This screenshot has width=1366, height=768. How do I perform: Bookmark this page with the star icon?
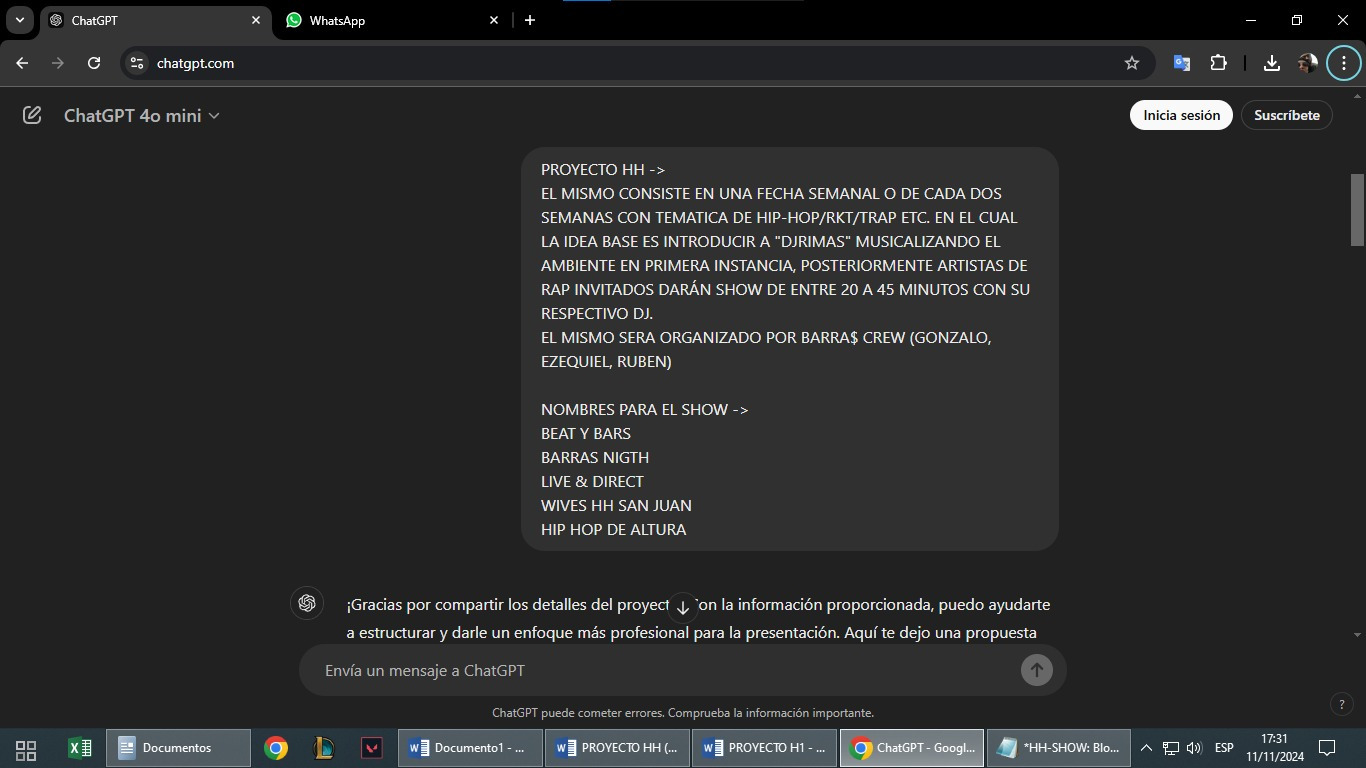(x=1132, y=63)
